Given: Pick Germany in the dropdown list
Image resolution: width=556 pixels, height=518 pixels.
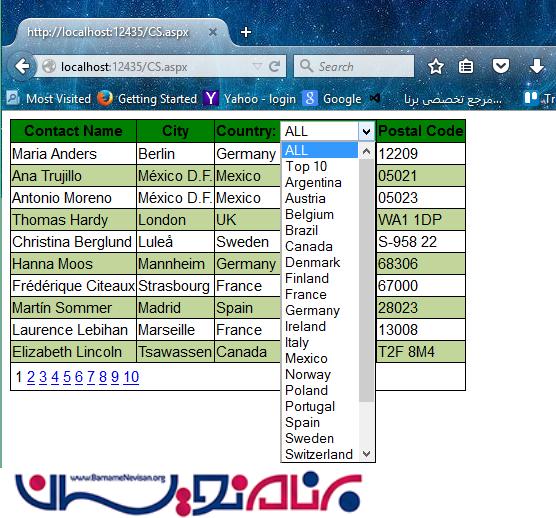Looking at the screenshot, I should pos(320,310).
